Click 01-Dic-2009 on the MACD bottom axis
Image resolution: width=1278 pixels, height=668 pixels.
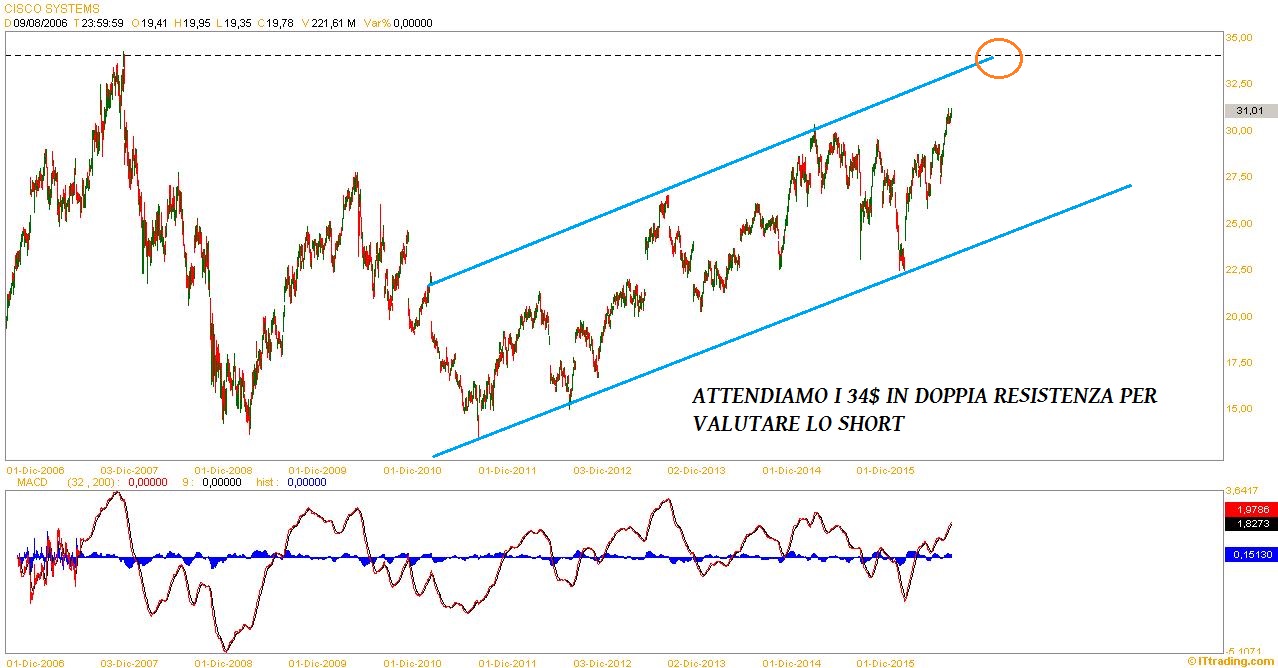317,662
